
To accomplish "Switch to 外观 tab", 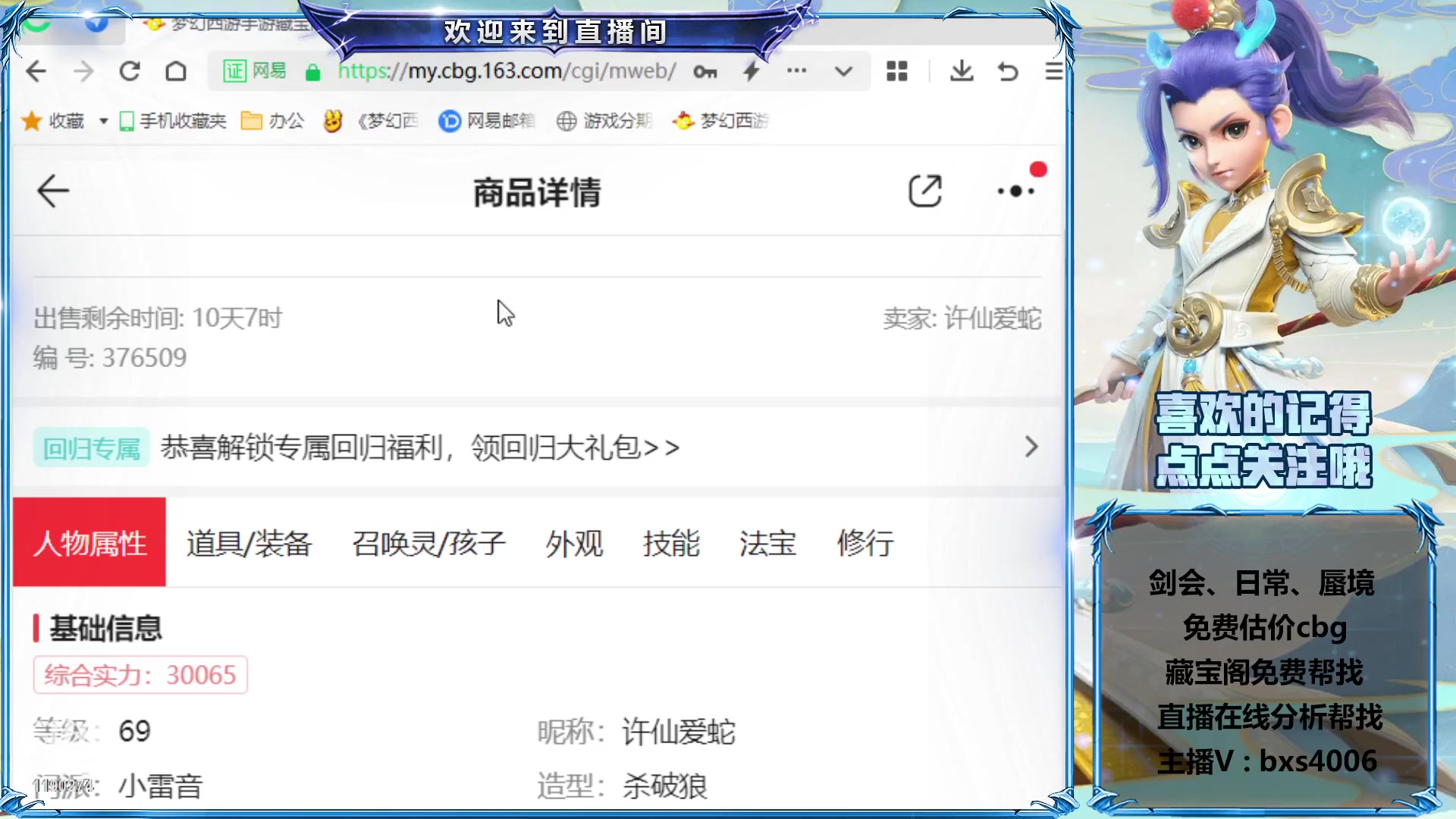I will coord(575,544).
